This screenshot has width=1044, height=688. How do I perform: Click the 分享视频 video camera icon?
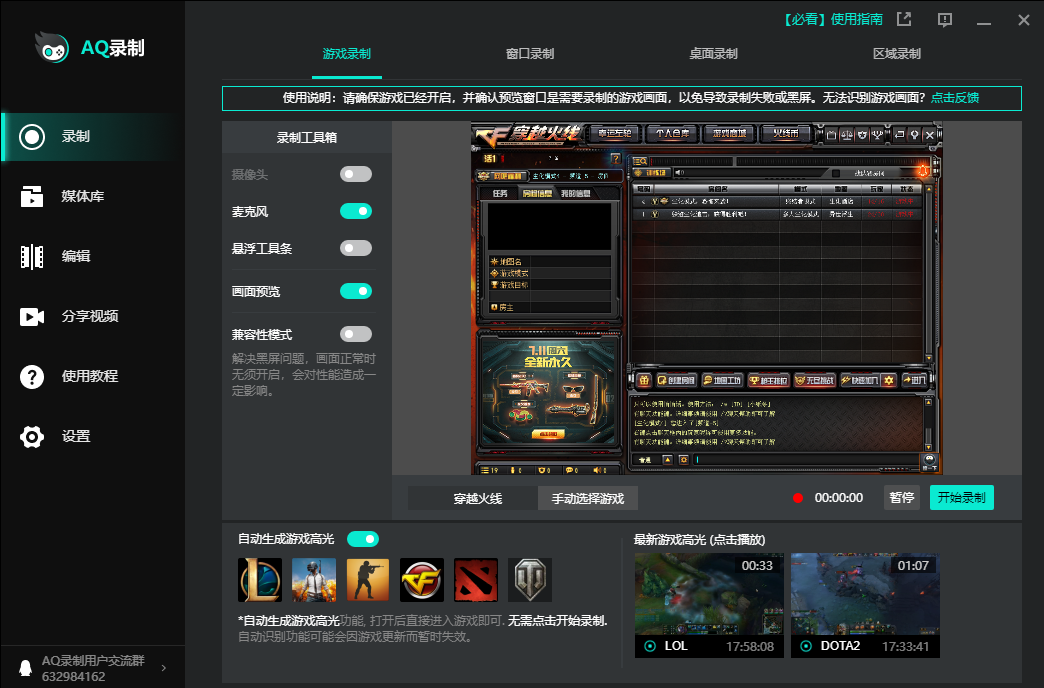tap(32, 316)
